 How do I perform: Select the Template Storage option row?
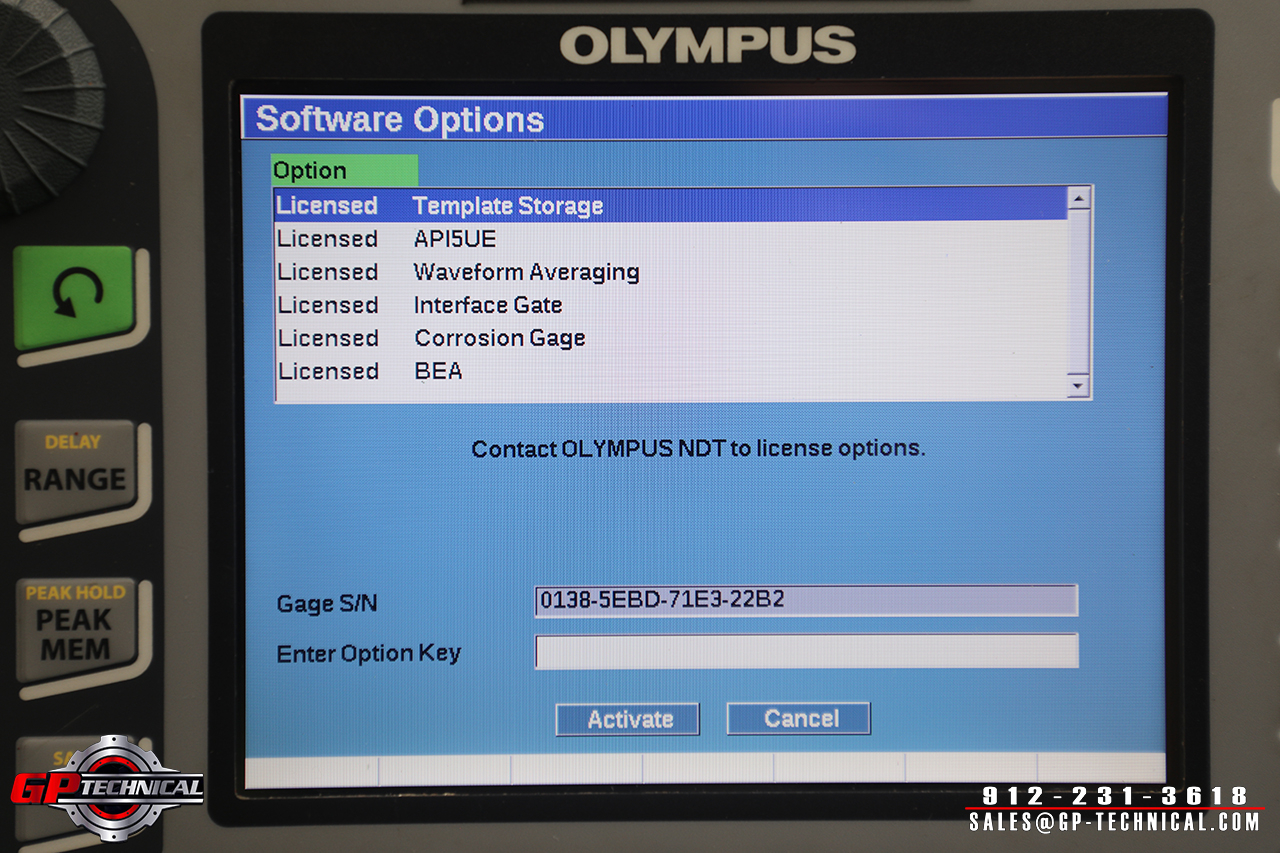pos(670,206)
